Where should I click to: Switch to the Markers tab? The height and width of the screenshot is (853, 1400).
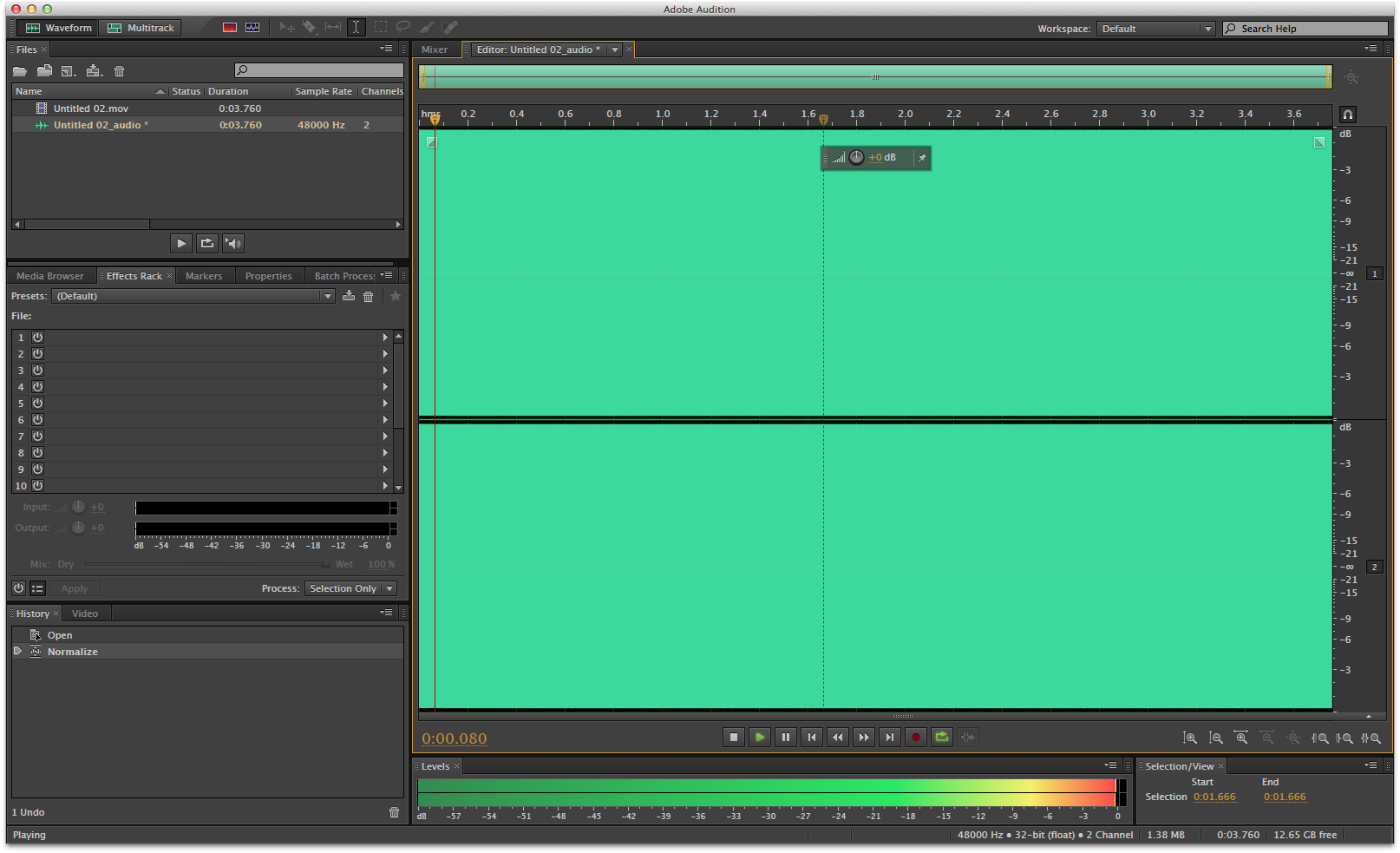tap(204, 276)
